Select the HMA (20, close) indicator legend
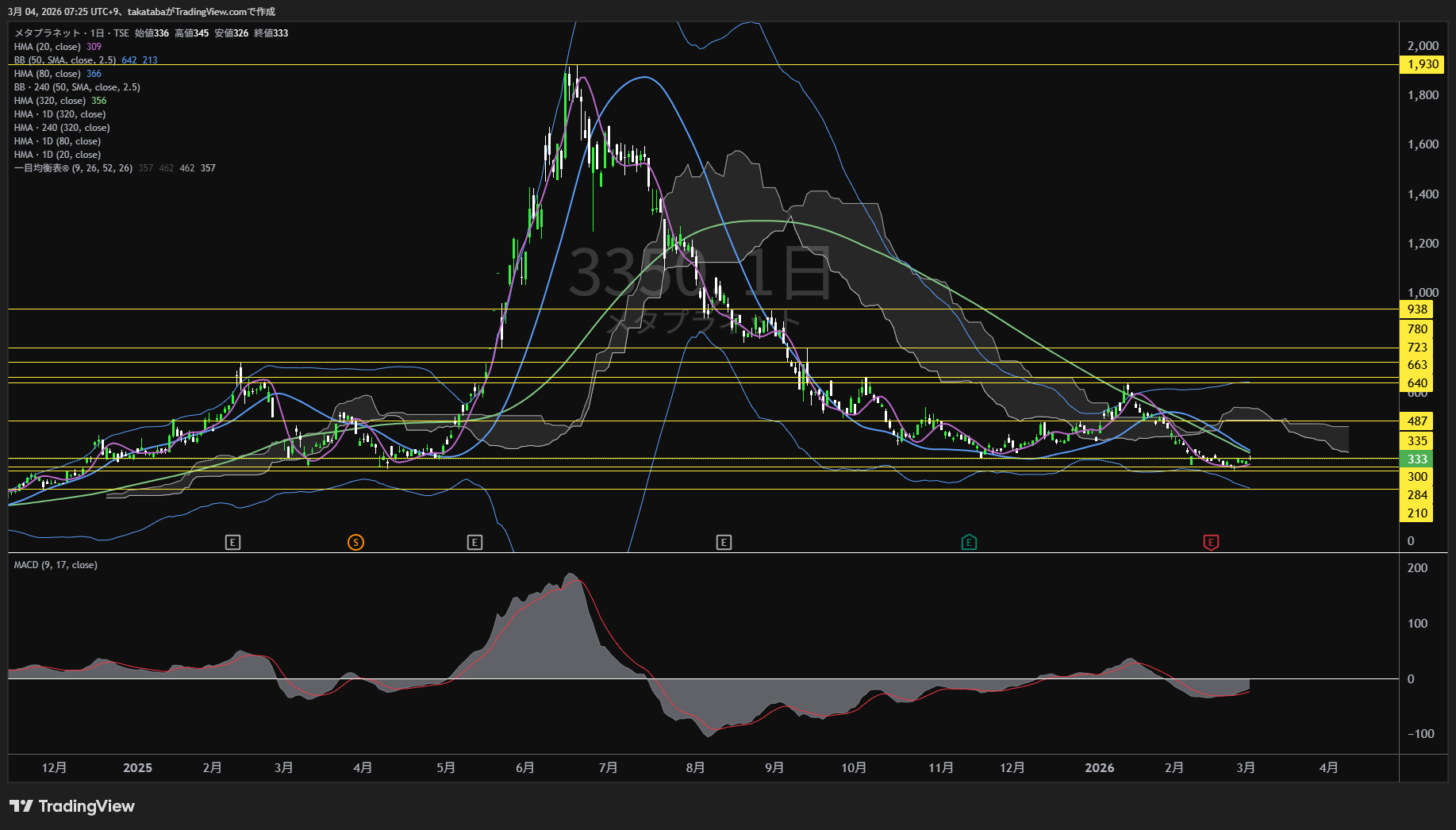Screen dimensions: 1456x830 pyautogui.click(x=47, y=47)
